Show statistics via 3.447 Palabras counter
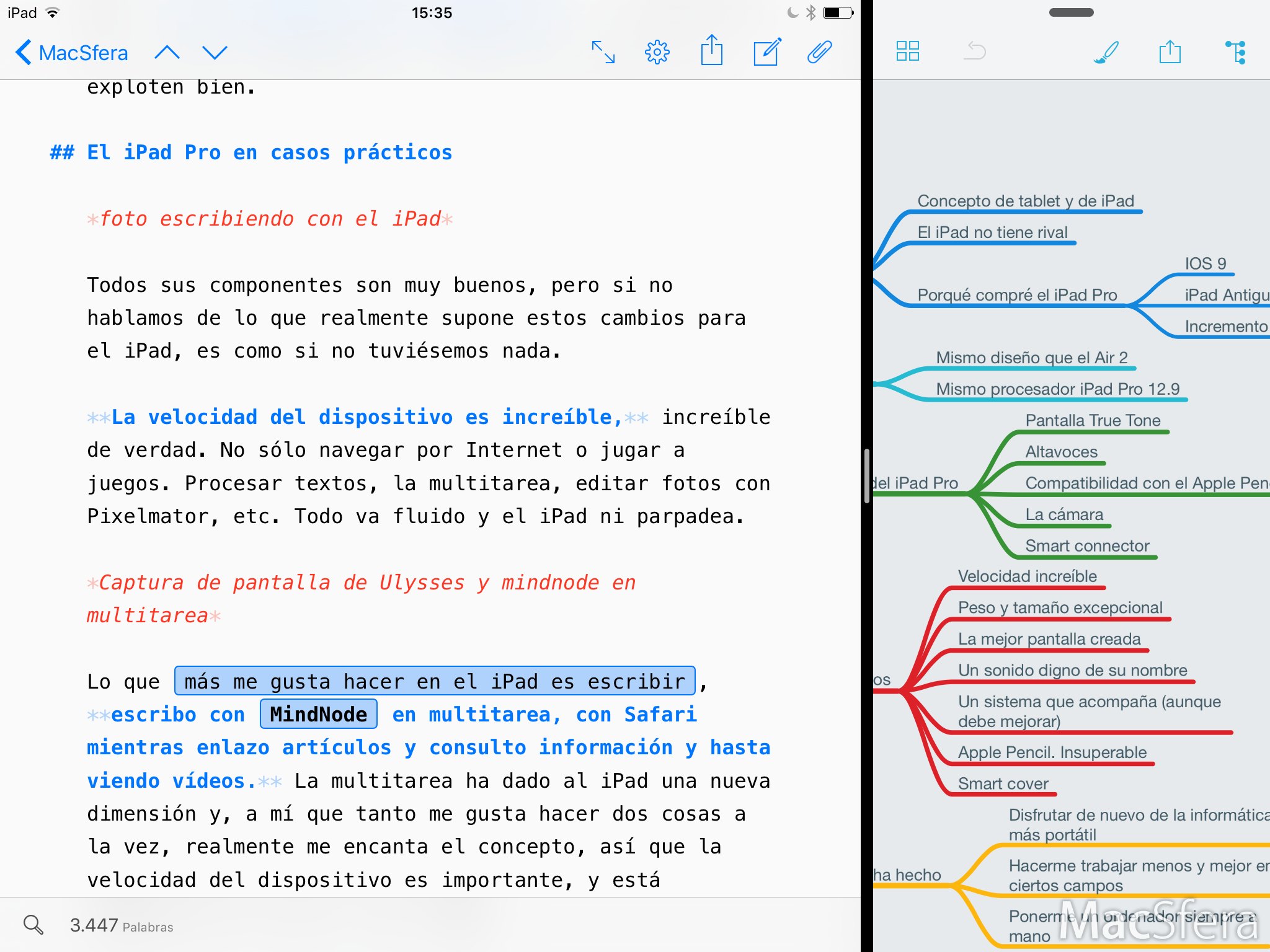Viewport: 1270px width, 952px height. (122, 925)
